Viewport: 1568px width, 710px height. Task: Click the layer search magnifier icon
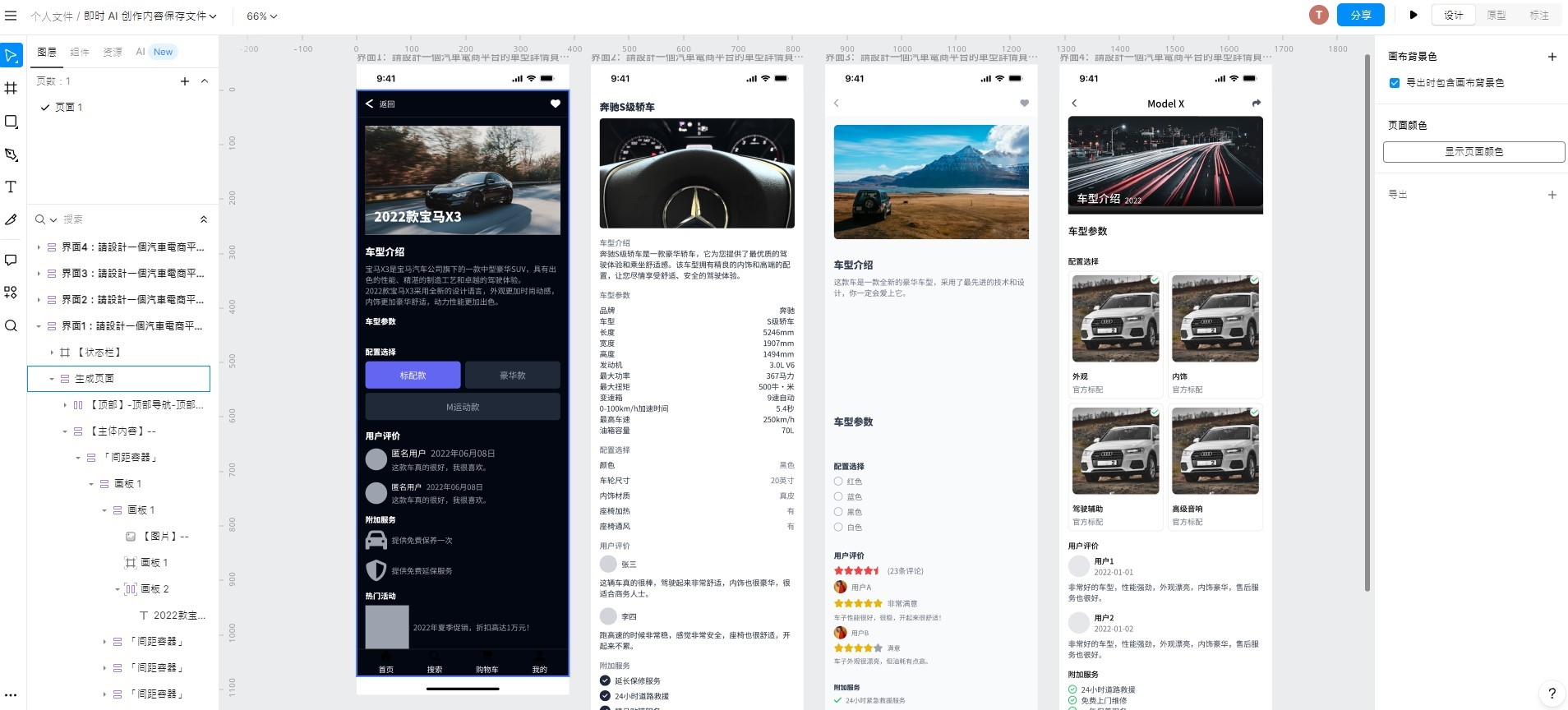(x=39, y=219)
